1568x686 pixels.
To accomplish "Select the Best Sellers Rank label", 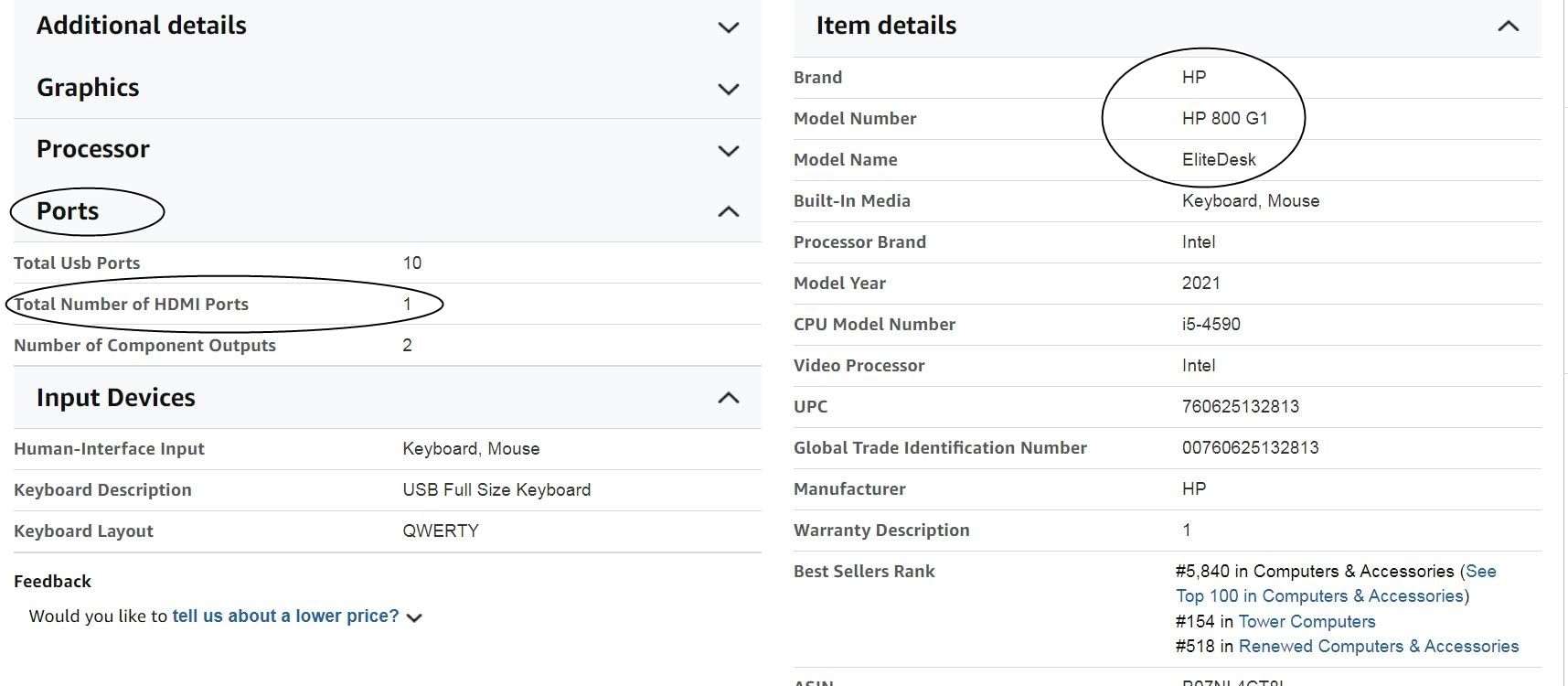I will click(864, 571).
